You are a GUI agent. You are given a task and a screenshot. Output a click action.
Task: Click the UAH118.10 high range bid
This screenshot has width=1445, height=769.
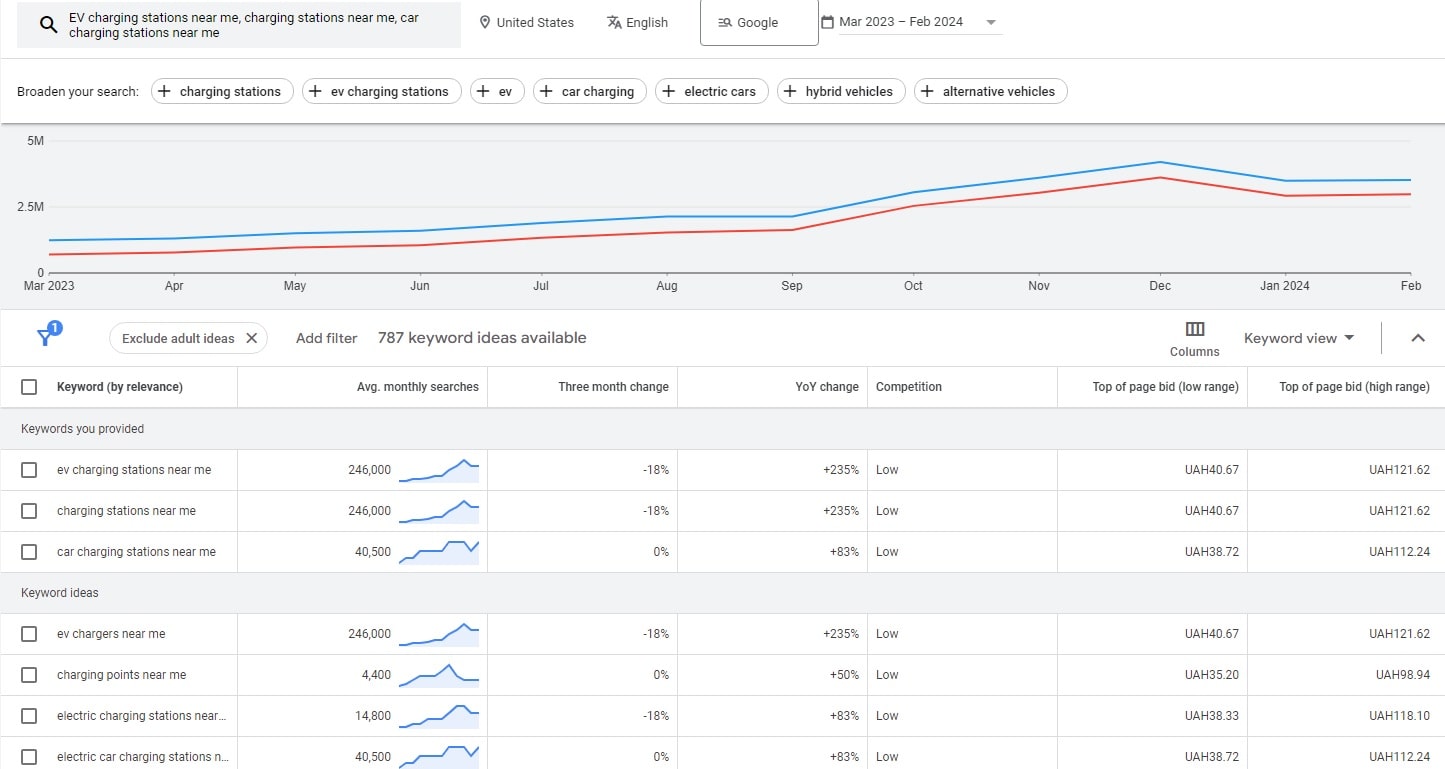point(1400,716)
